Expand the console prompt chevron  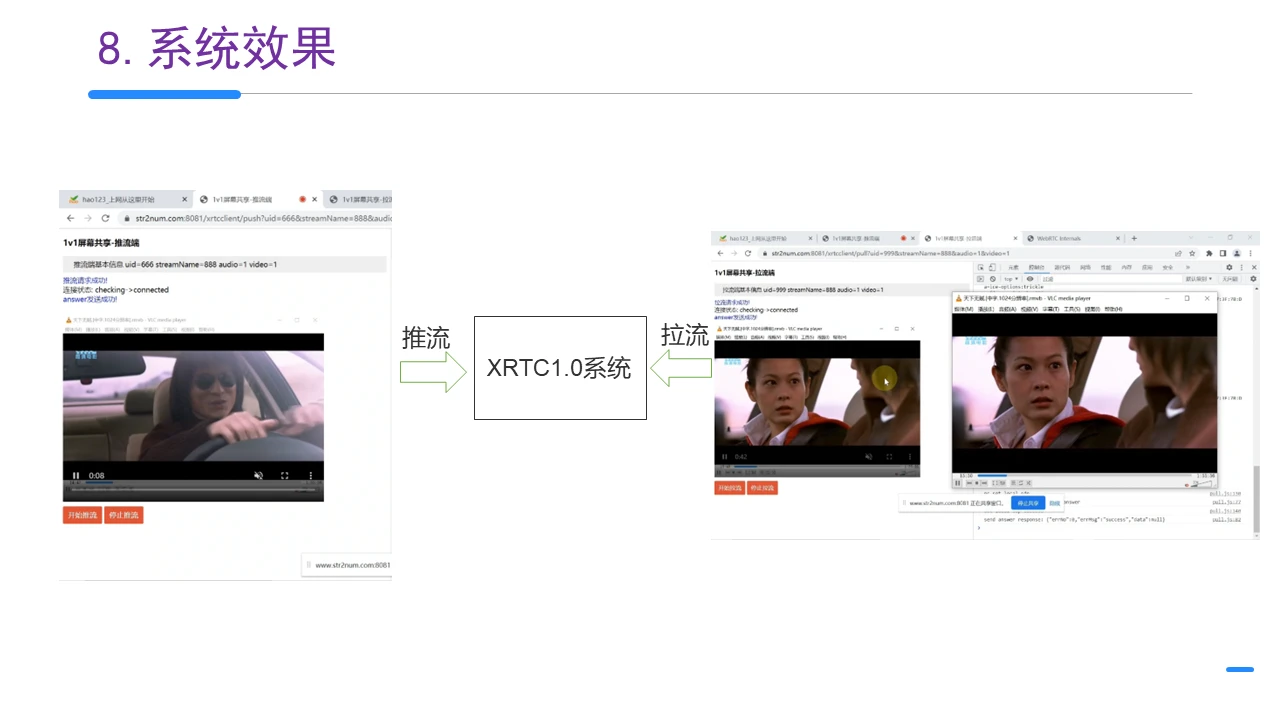[x=979, y=527]
